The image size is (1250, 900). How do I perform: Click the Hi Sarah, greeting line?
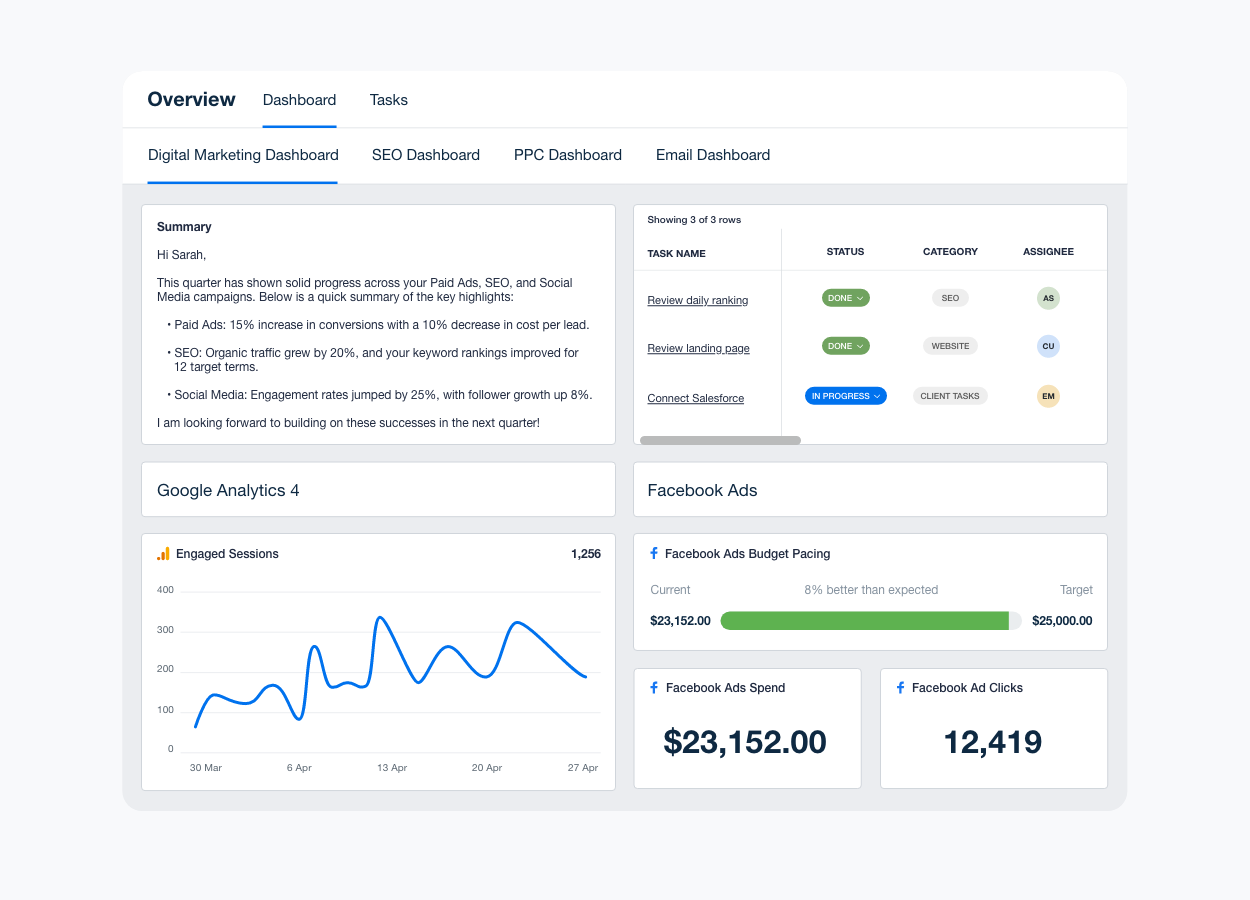[x=181, y=255]
